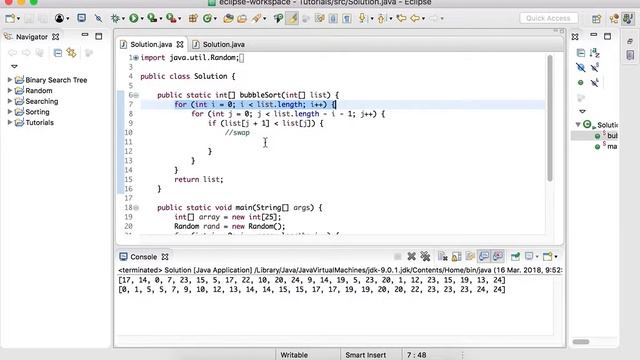Click the editor vertical scrollbar
640x360 pixels.
point(550,118)
